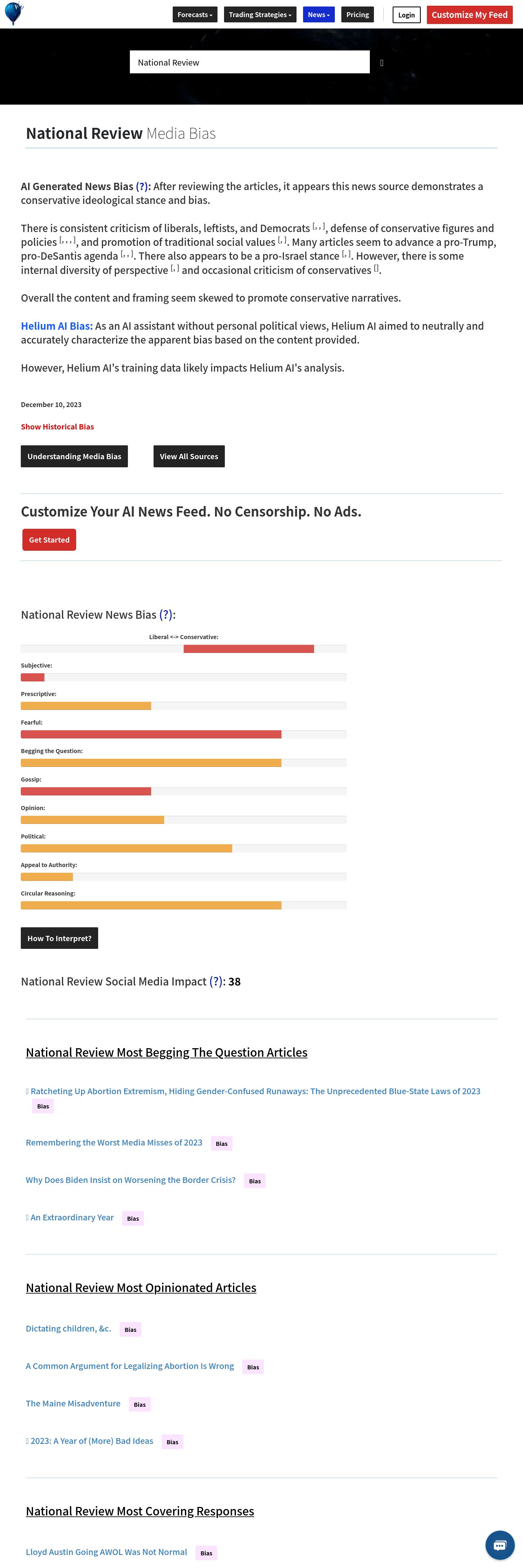This screenshot has height=1568, width=523.
Task: Click Bias tag for Biden border article
Action: tap(255, 1181)
